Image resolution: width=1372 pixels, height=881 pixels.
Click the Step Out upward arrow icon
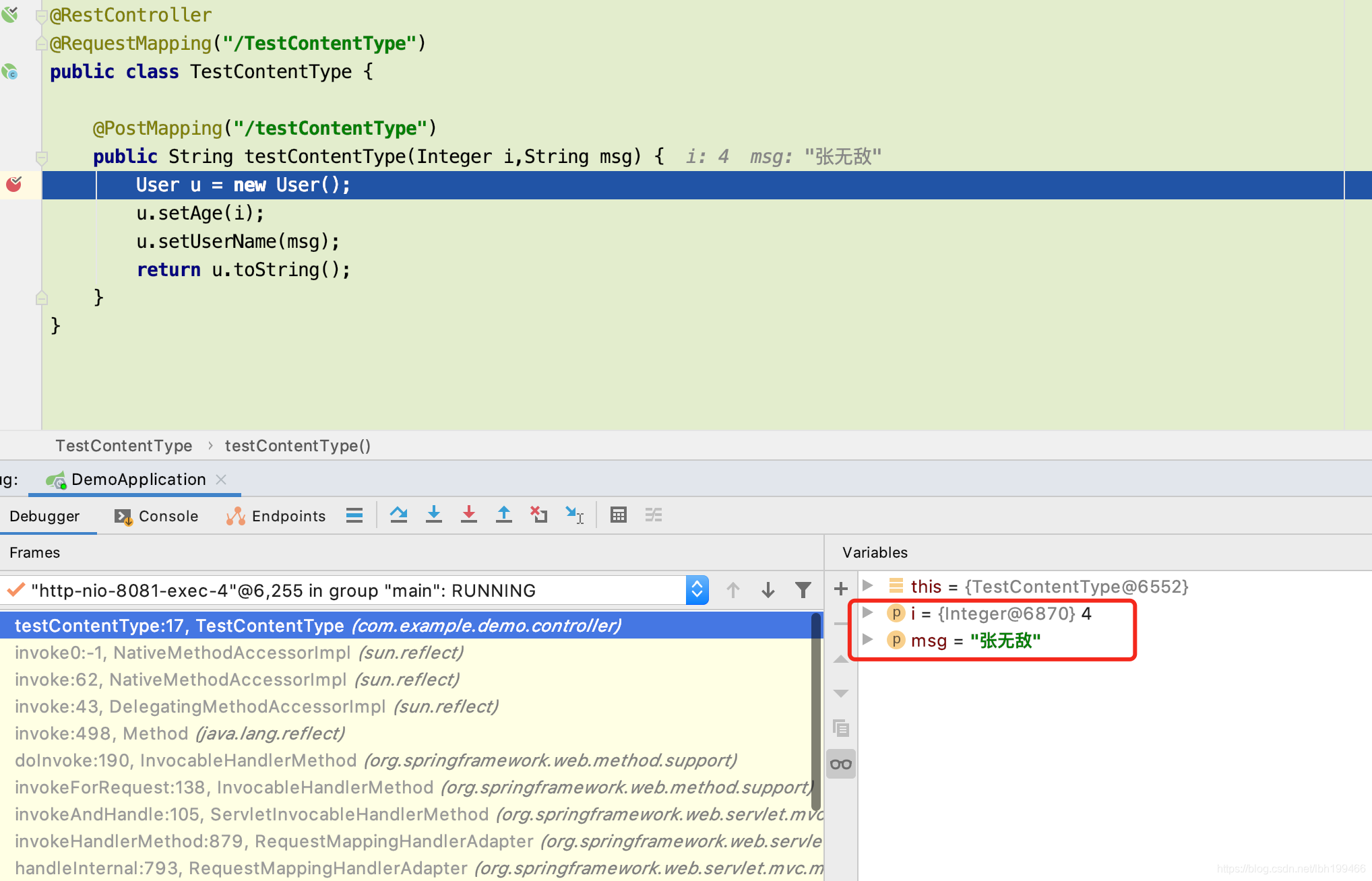(504, 515)
